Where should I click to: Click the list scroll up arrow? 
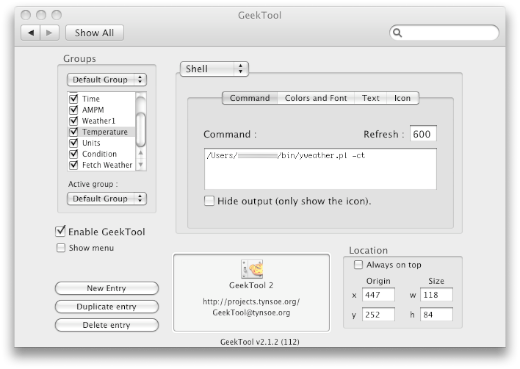click(x=141, y=153)
